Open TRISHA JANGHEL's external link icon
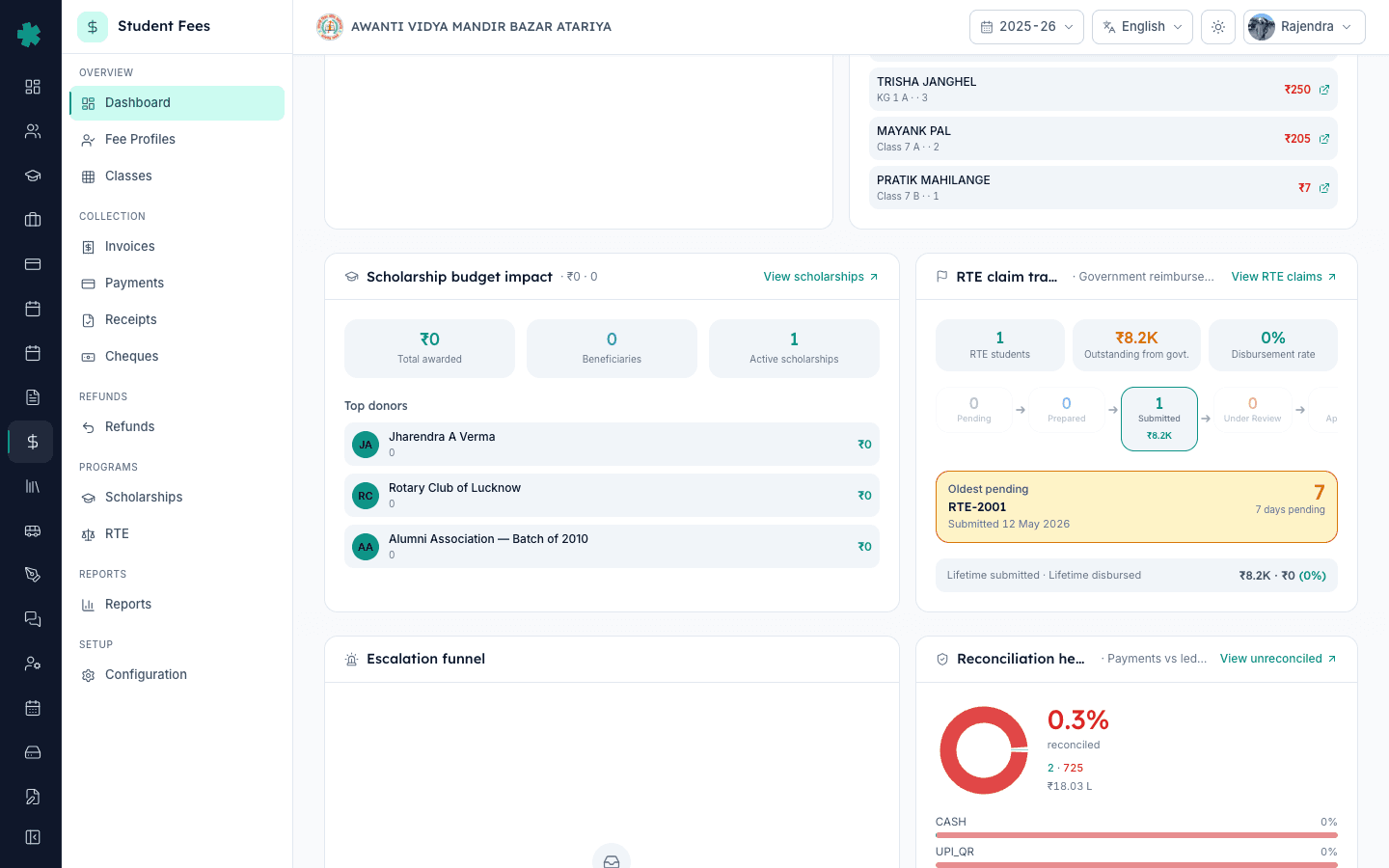This screenshot has width=1389, height=868. (1324, 90)
